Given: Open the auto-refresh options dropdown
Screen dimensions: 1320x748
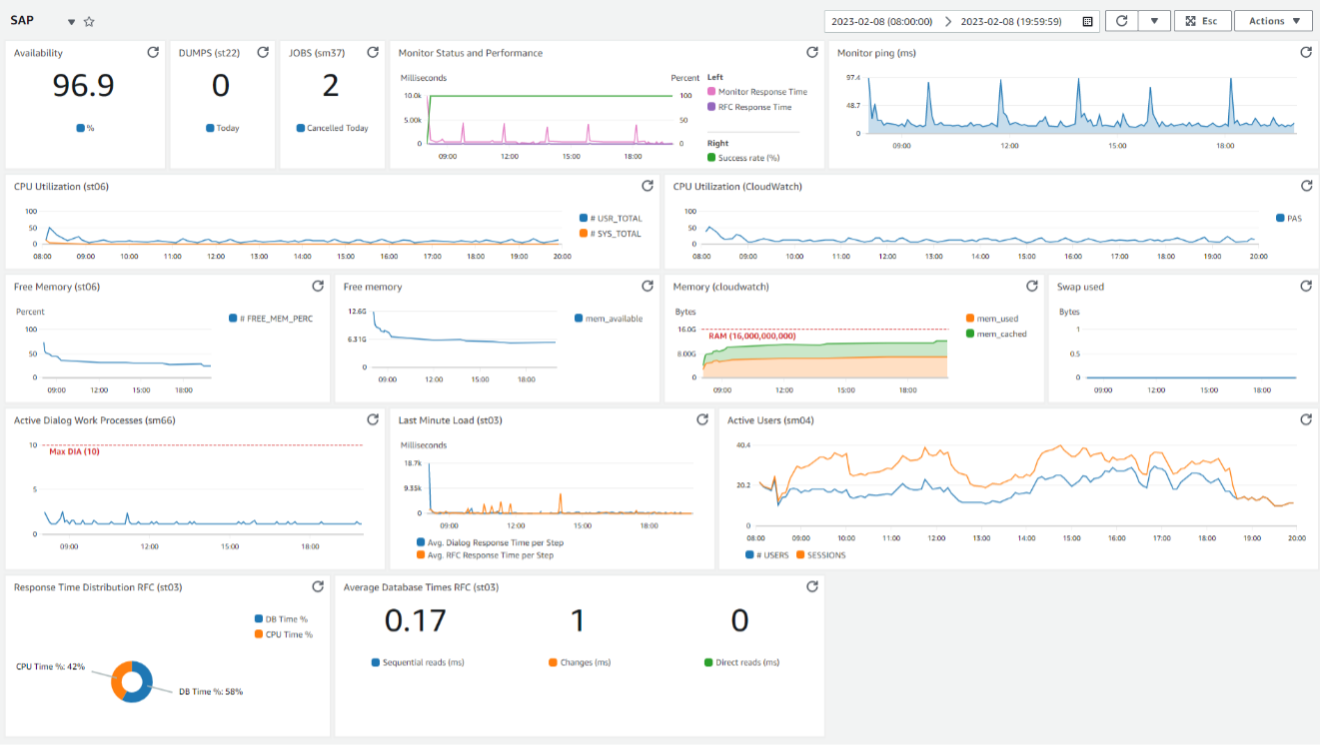Looking at the screenshot, I should point(1155,21).
